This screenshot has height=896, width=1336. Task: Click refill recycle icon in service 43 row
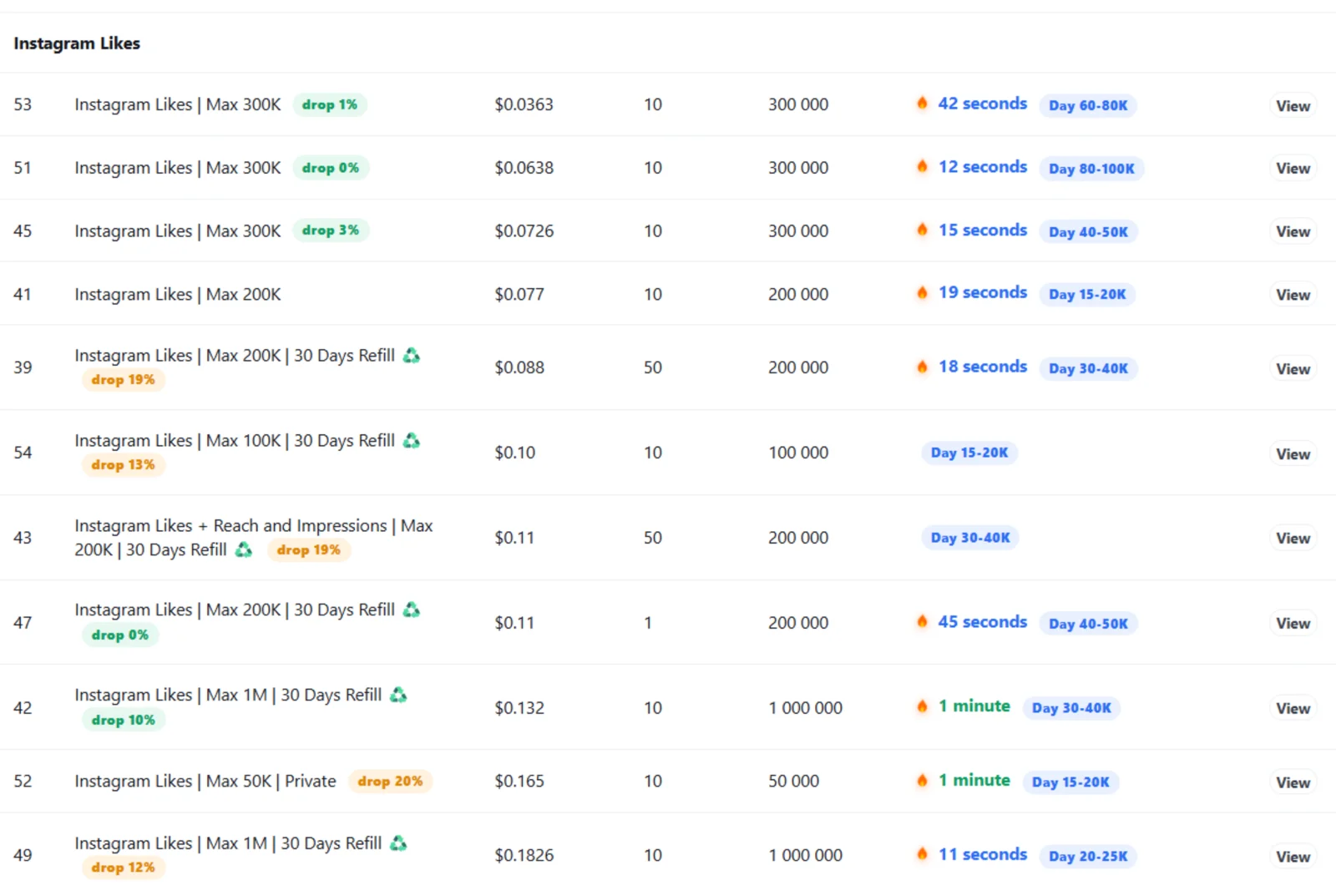point(244,549)
